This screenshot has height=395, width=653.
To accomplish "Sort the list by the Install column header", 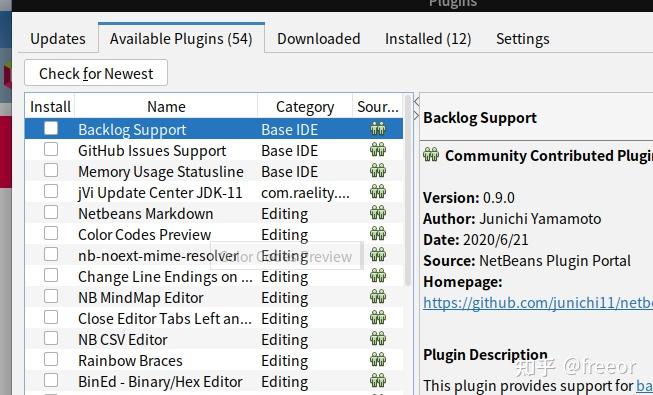I will [50, 107].
